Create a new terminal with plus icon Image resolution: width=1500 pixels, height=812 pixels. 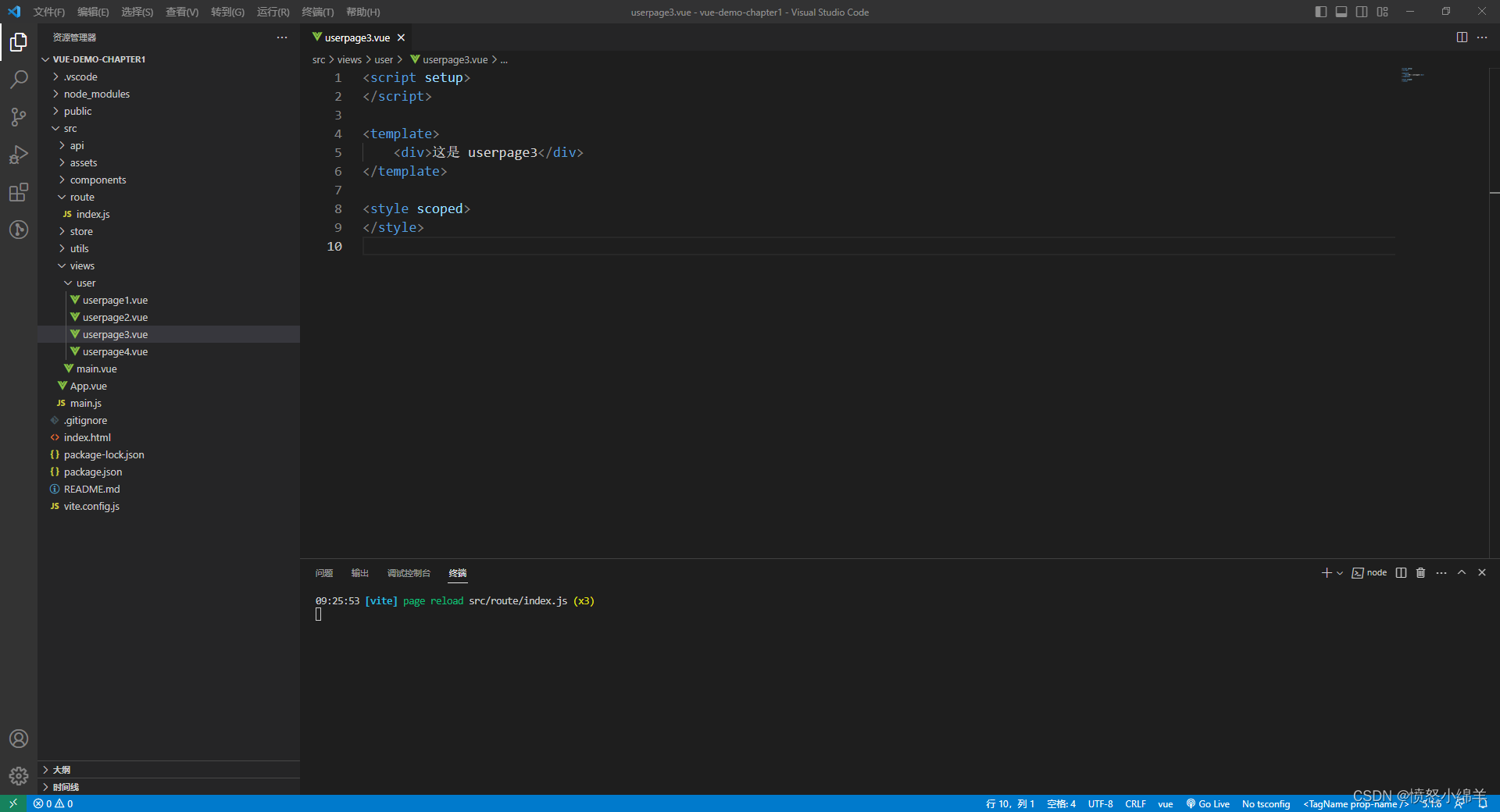point(1326,573)
